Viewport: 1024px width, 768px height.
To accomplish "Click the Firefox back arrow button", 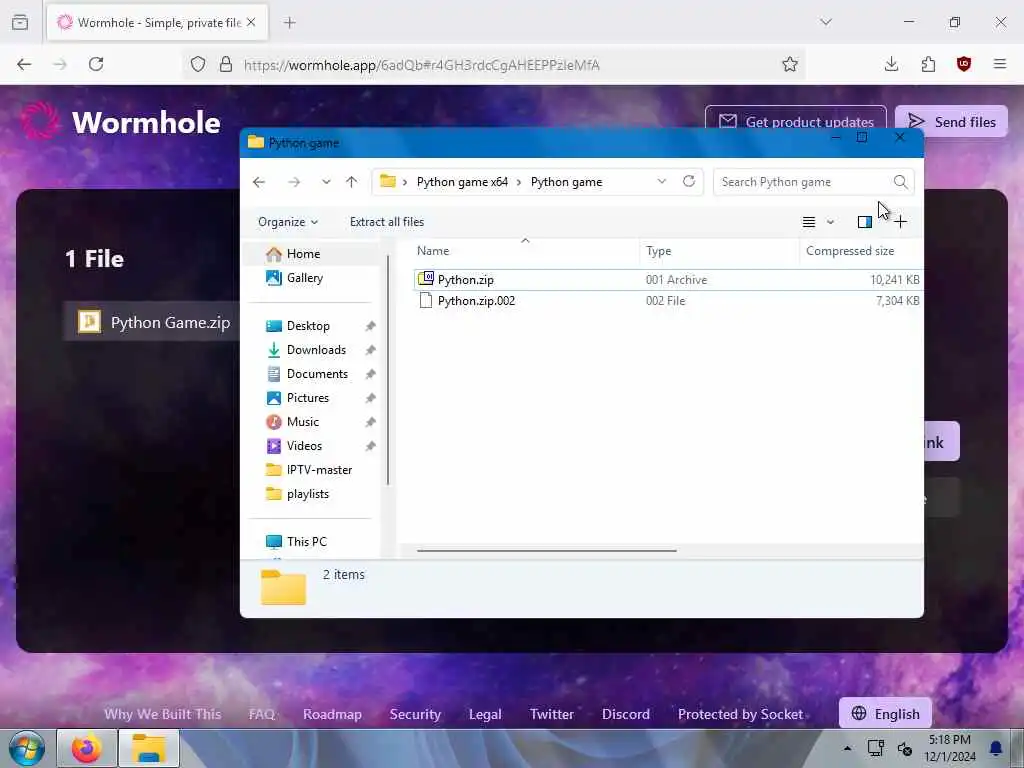I will [x=24, y=64].
